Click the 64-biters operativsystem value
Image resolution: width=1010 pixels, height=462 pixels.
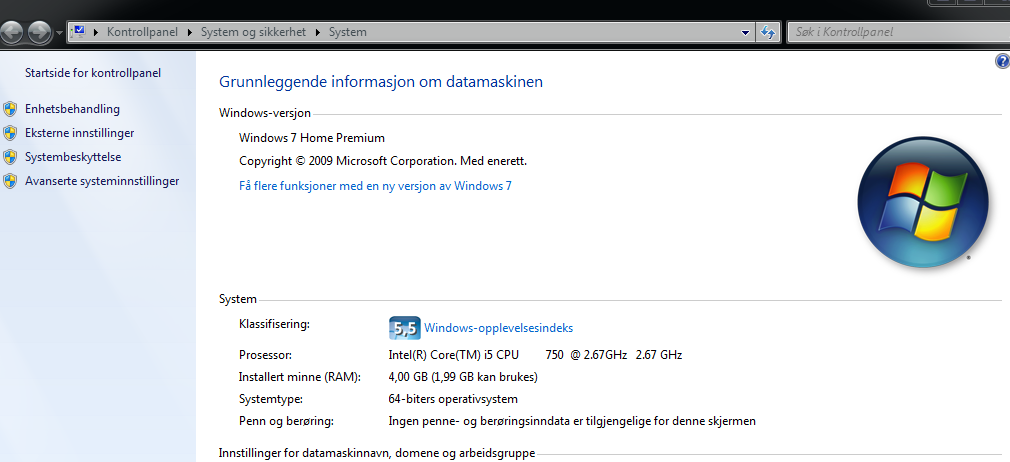coord(453,399)
